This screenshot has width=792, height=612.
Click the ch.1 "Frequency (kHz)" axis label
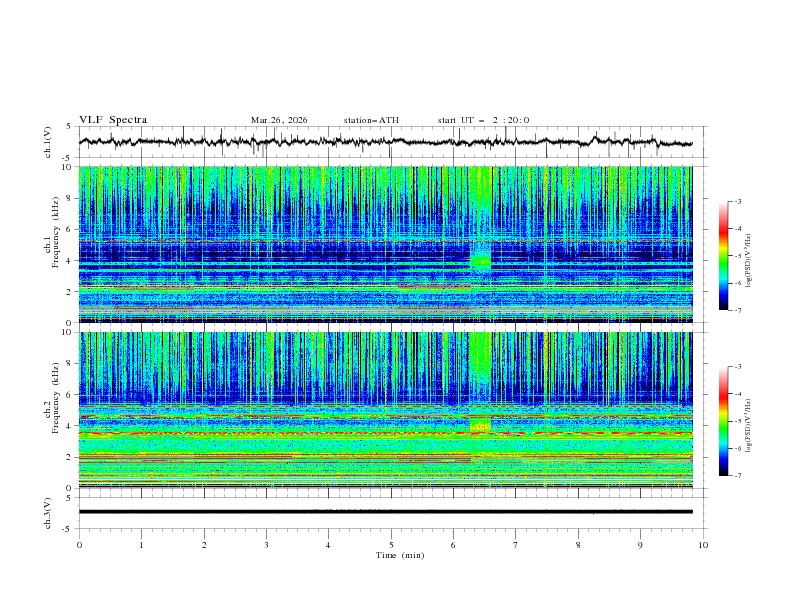click(56, 233)
